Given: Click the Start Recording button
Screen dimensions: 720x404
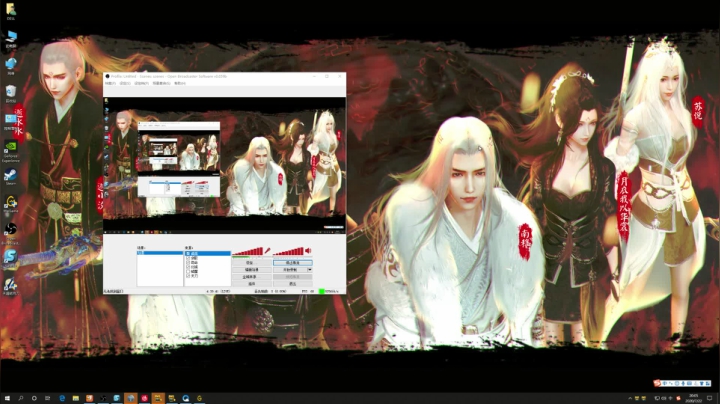Looking at the screenshot, I should (x=290, y=269).
